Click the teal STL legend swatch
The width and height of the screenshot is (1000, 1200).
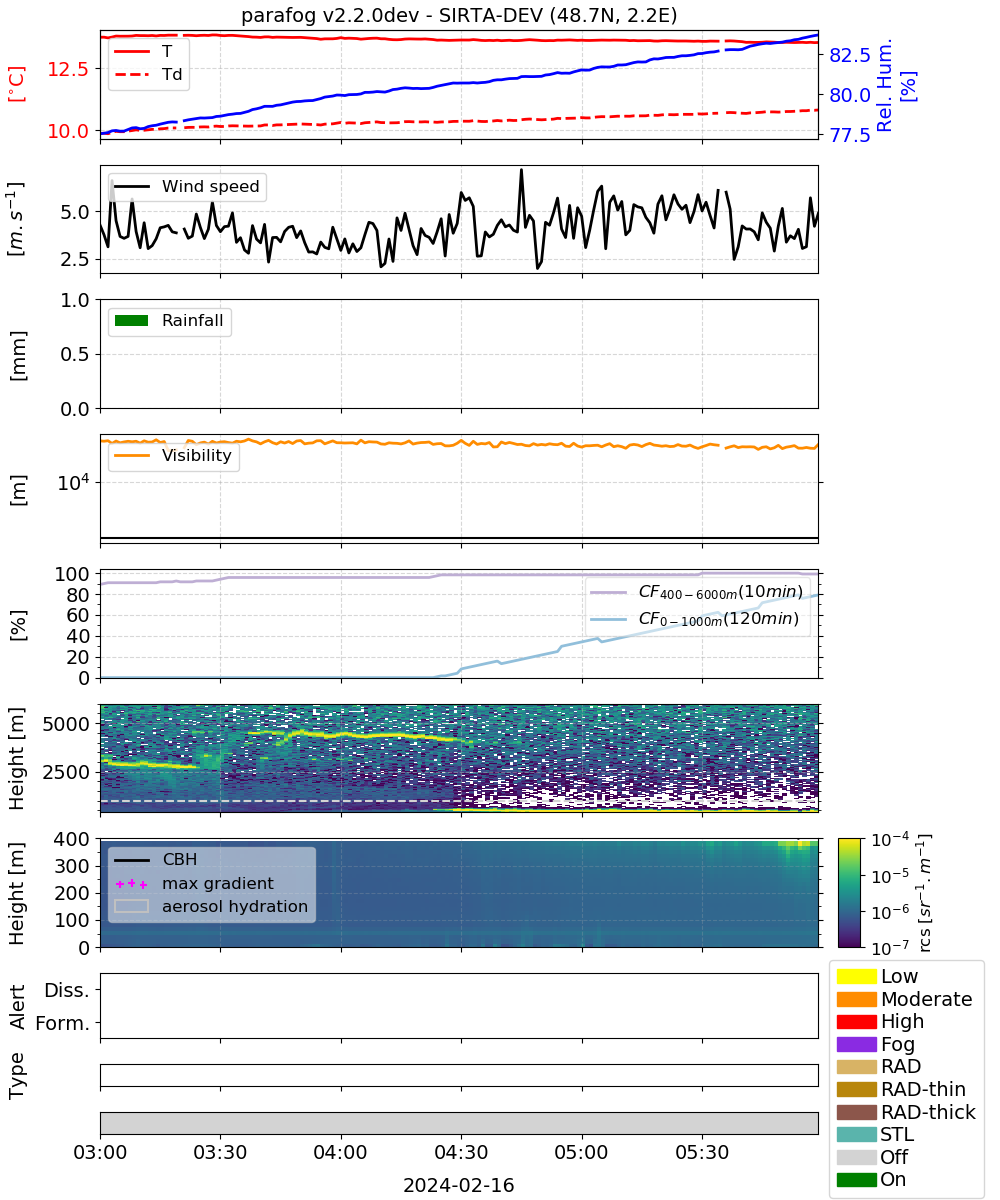pos(856,1134)
